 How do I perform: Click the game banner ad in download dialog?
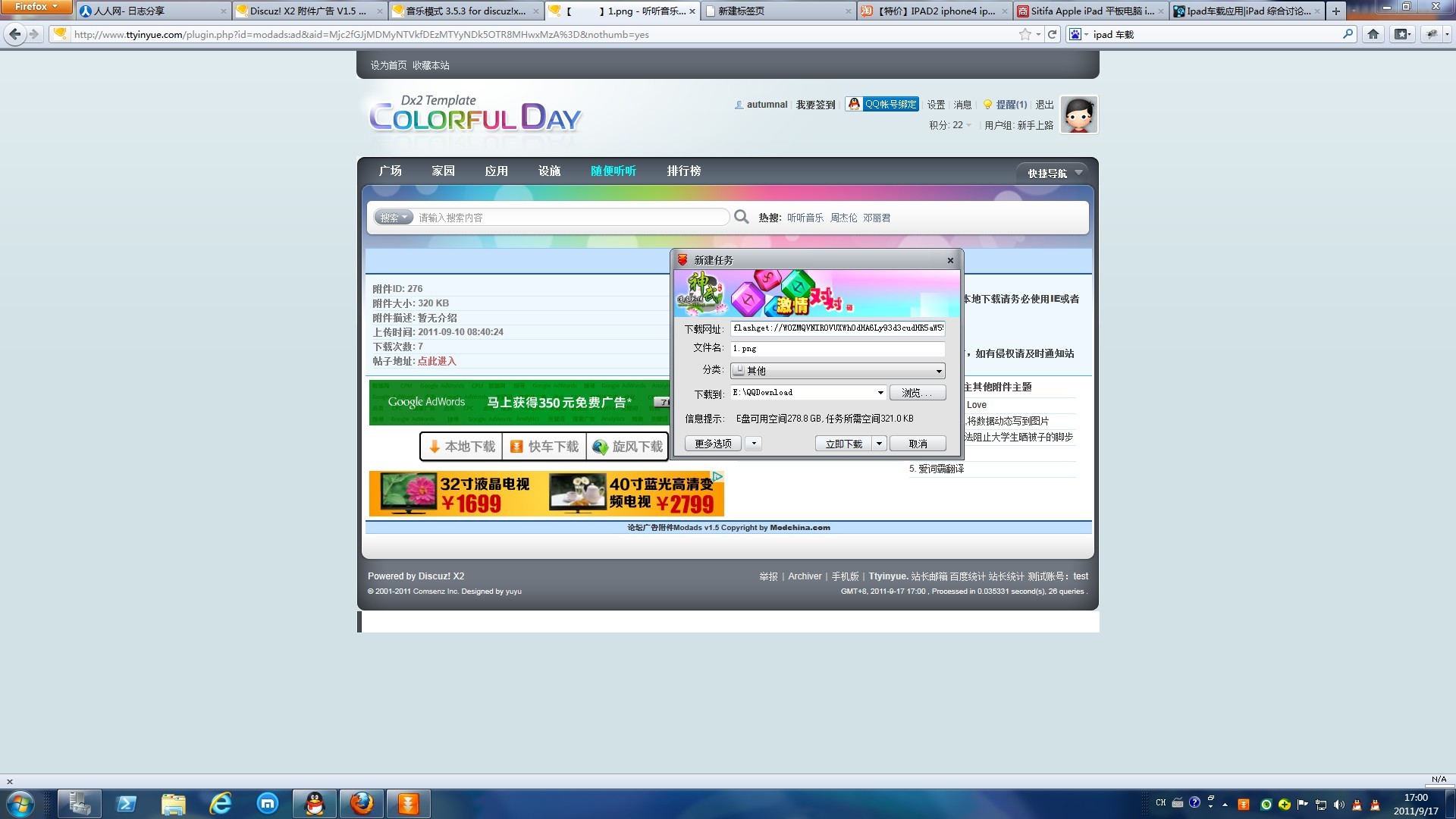pyautogui.click(x=817, y=293)
